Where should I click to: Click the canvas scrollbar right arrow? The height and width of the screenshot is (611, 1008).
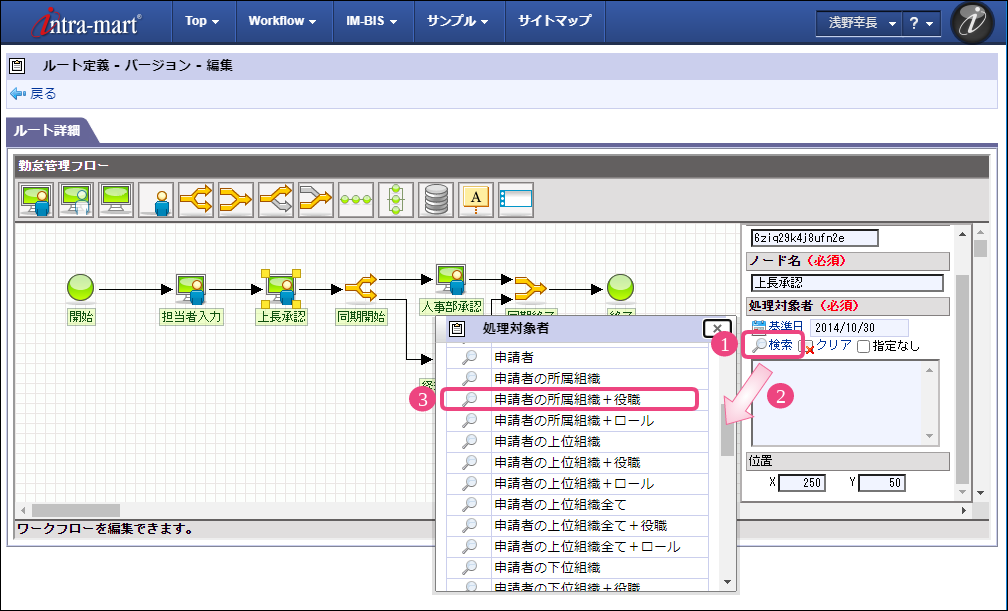click(x=963, y=511)
